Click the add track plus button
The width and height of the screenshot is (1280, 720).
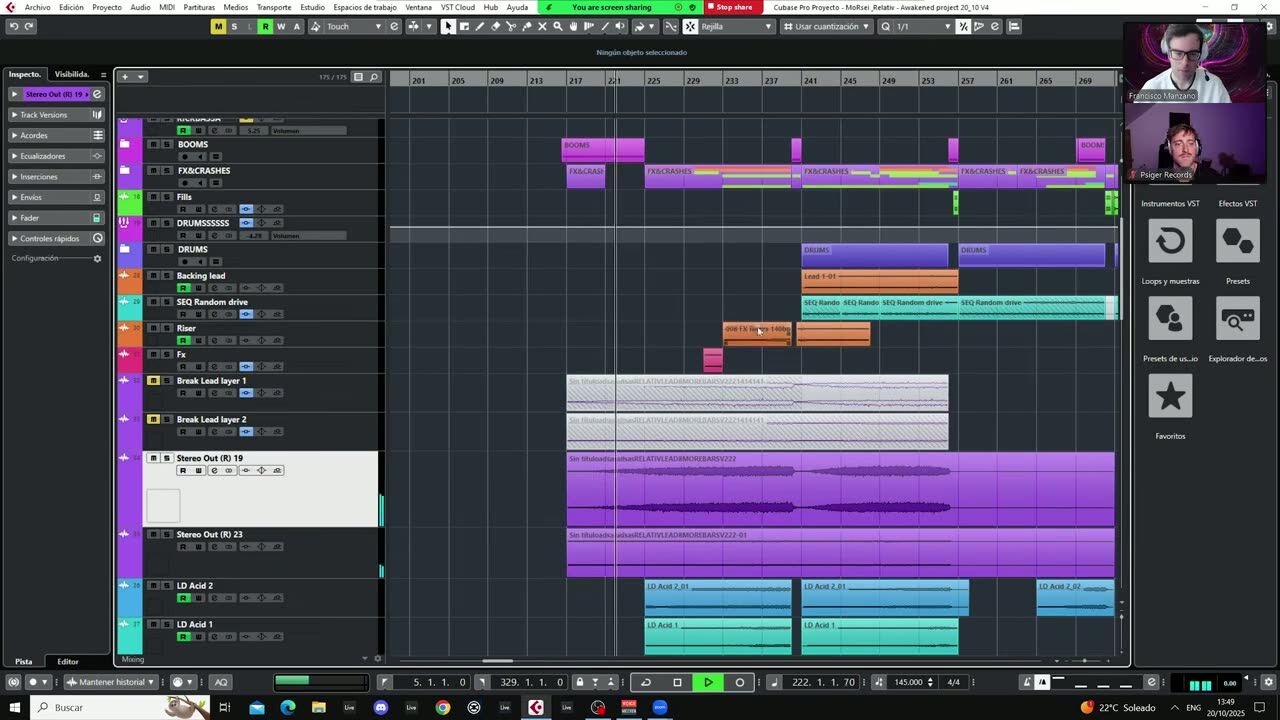point(125,77)
